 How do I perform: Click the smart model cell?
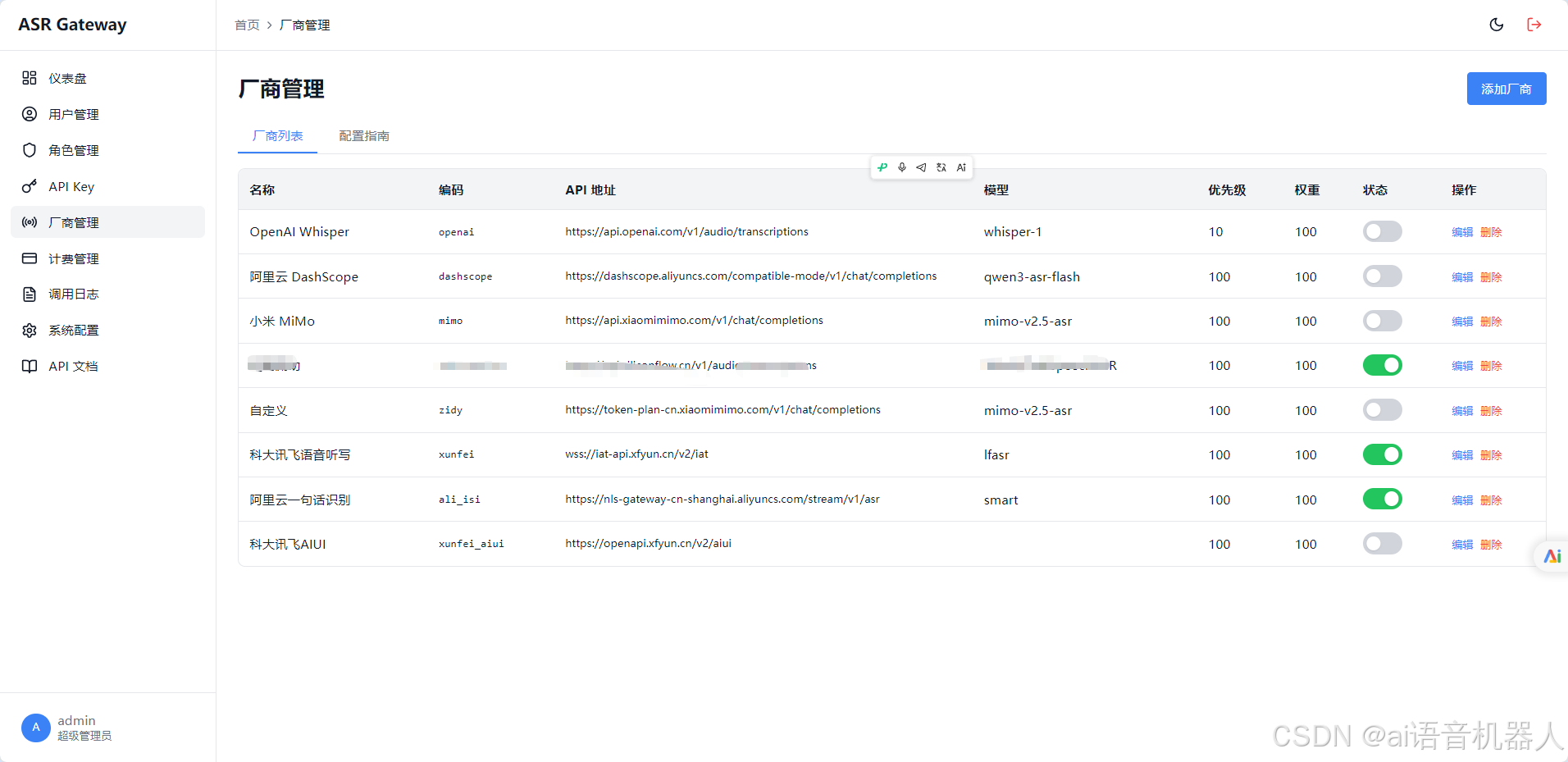click(1001, 500)
